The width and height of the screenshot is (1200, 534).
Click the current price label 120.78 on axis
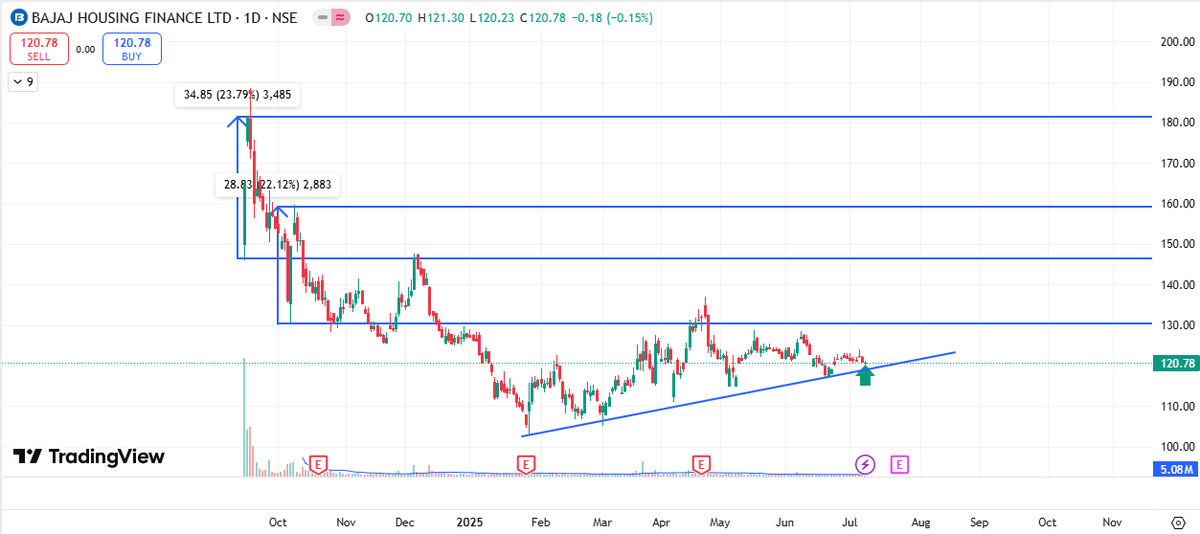(1174, 363)
